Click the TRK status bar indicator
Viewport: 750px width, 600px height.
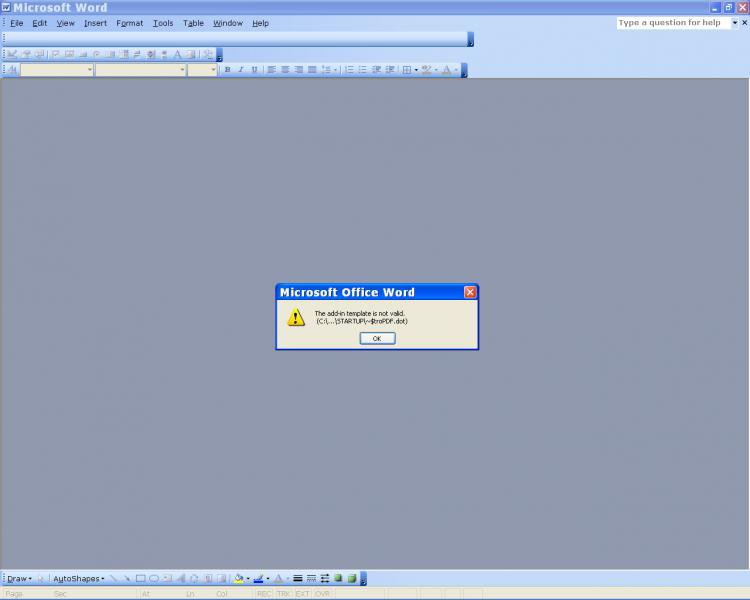[283, 594]
